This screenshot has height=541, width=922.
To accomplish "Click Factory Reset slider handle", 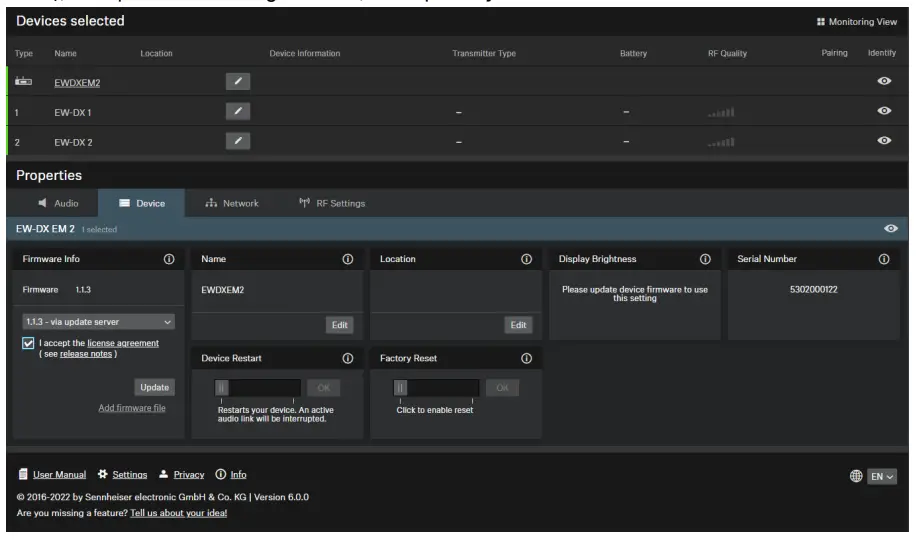I will tap(400, 388).
